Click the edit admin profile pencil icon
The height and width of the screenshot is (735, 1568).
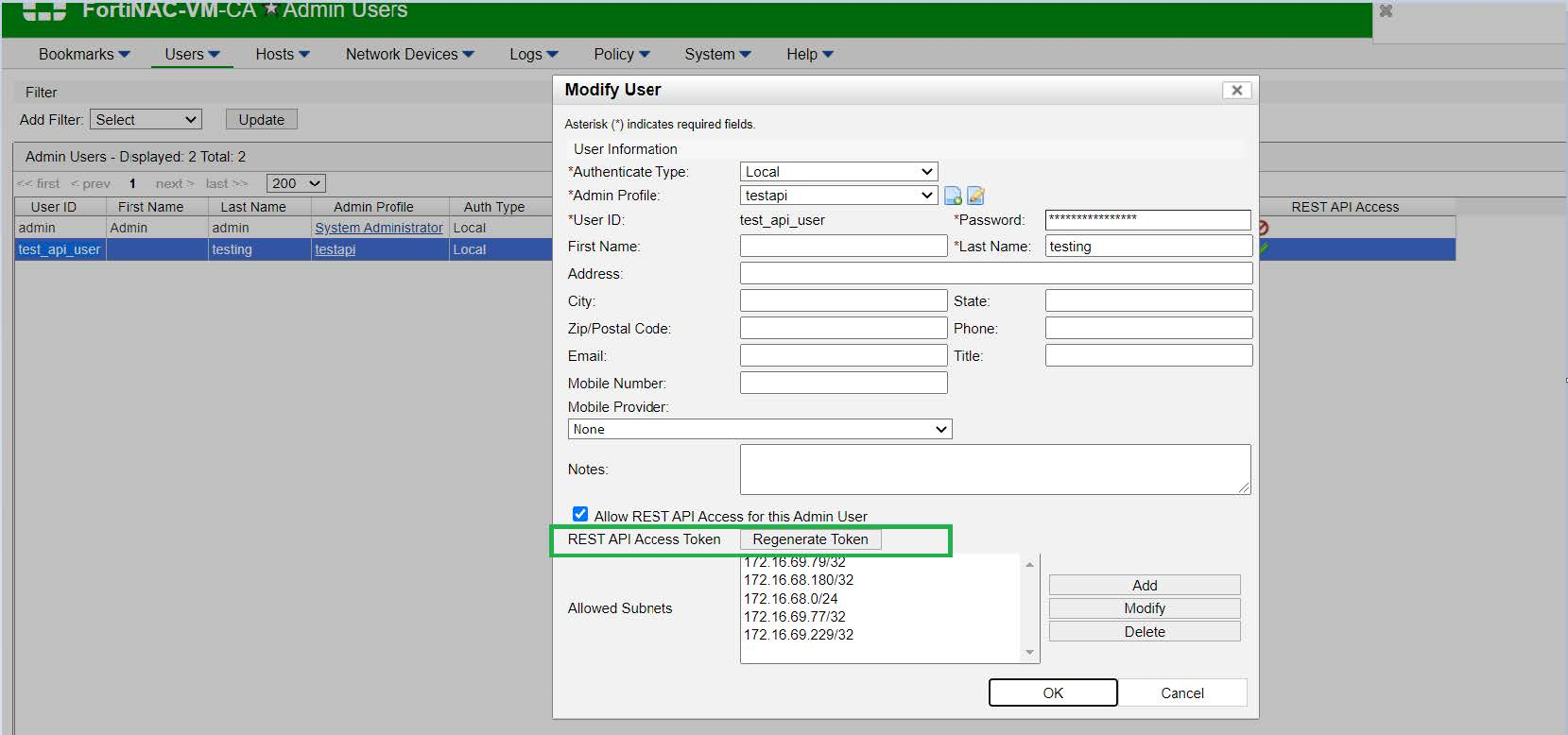976,196
